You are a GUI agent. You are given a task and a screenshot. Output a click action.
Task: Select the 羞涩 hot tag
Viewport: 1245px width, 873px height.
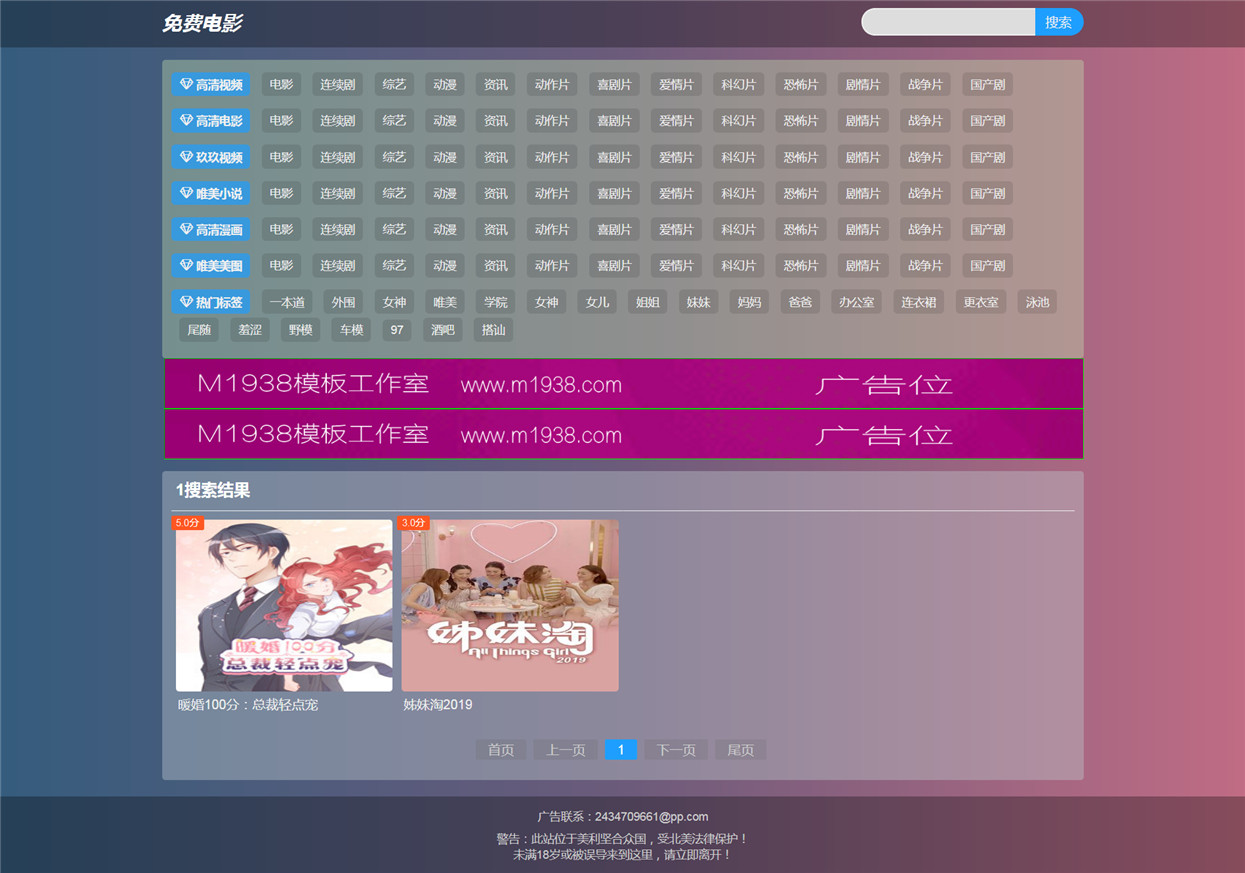point(250,330)
